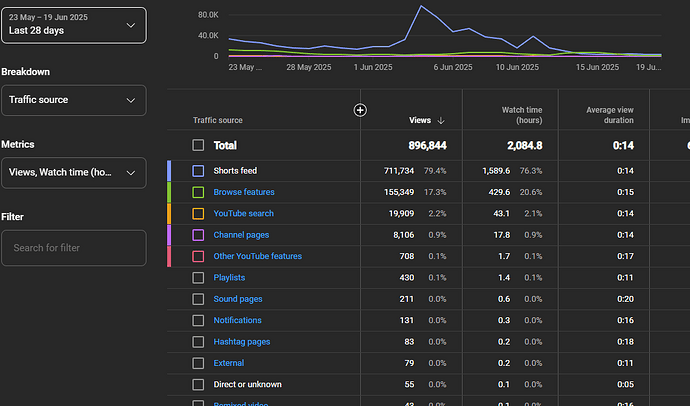Open the Hashtag pages link
The height and width of the screenshot is (406, 690).
(241, 342)
